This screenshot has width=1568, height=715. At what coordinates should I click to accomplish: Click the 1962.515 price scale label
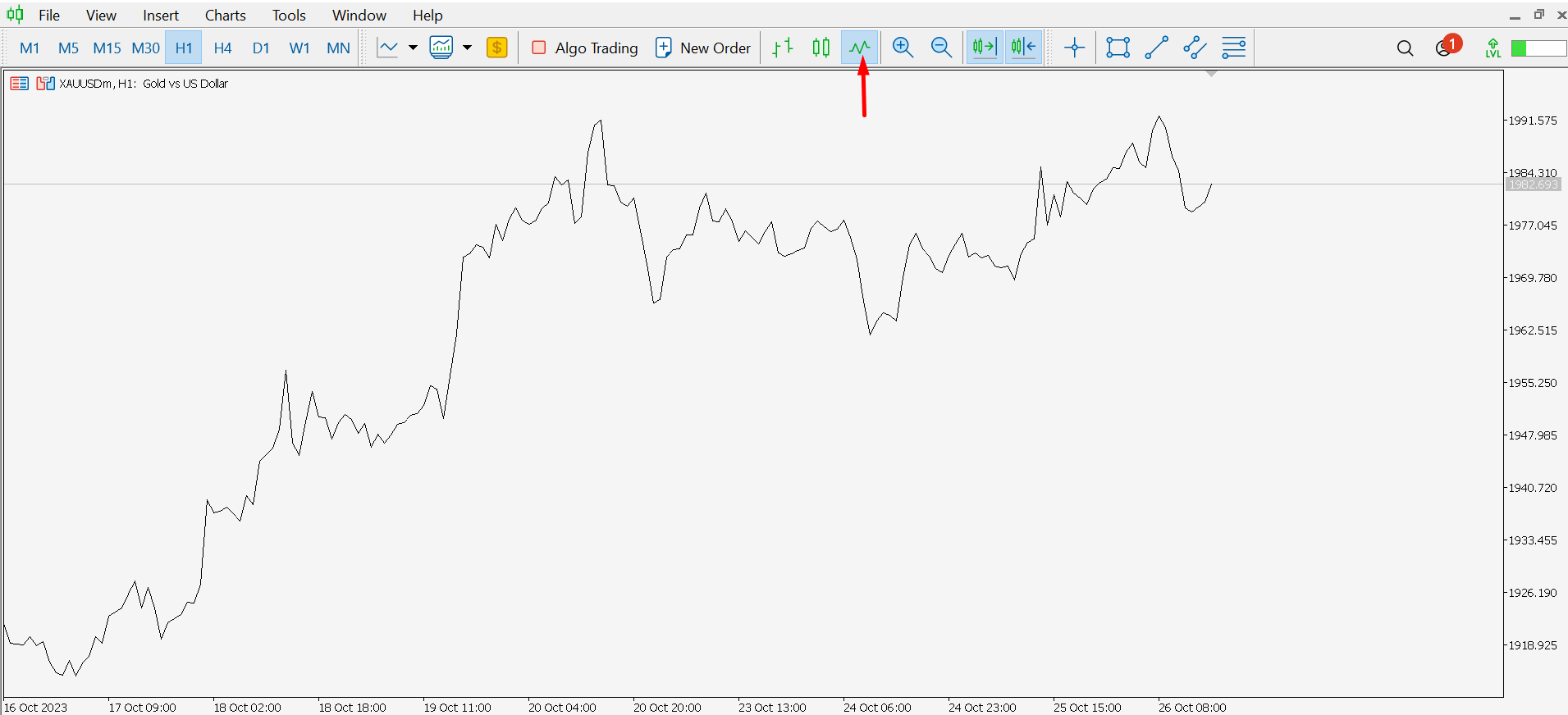tap(1533, 330)
